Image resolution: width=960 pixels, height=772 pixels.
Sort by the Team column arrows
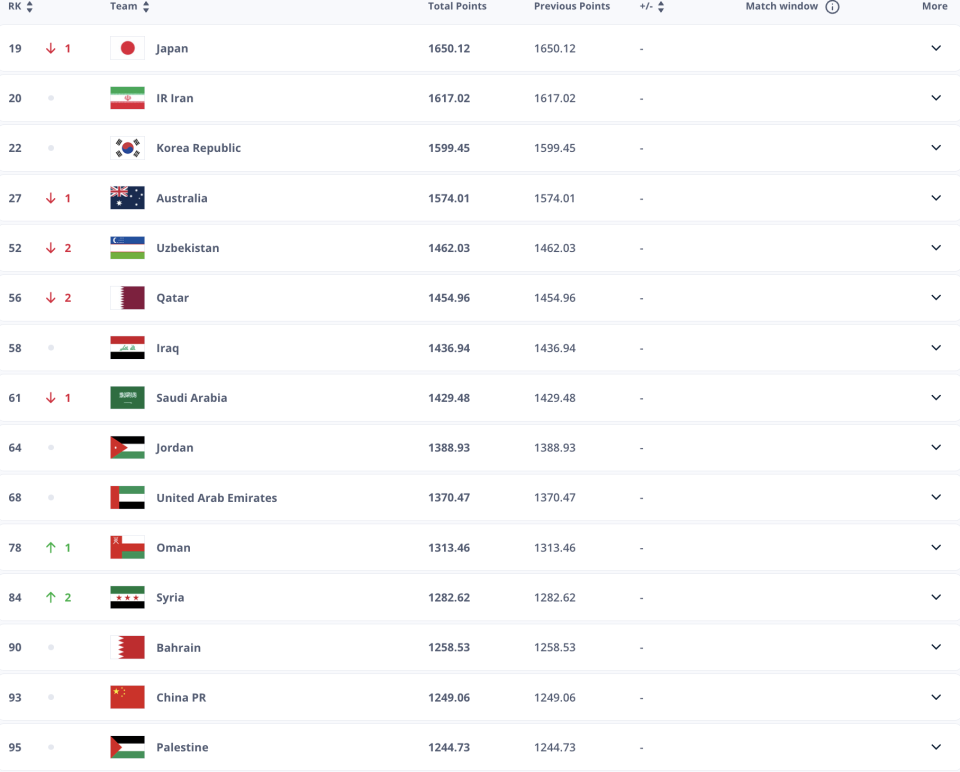coord(146,7)
